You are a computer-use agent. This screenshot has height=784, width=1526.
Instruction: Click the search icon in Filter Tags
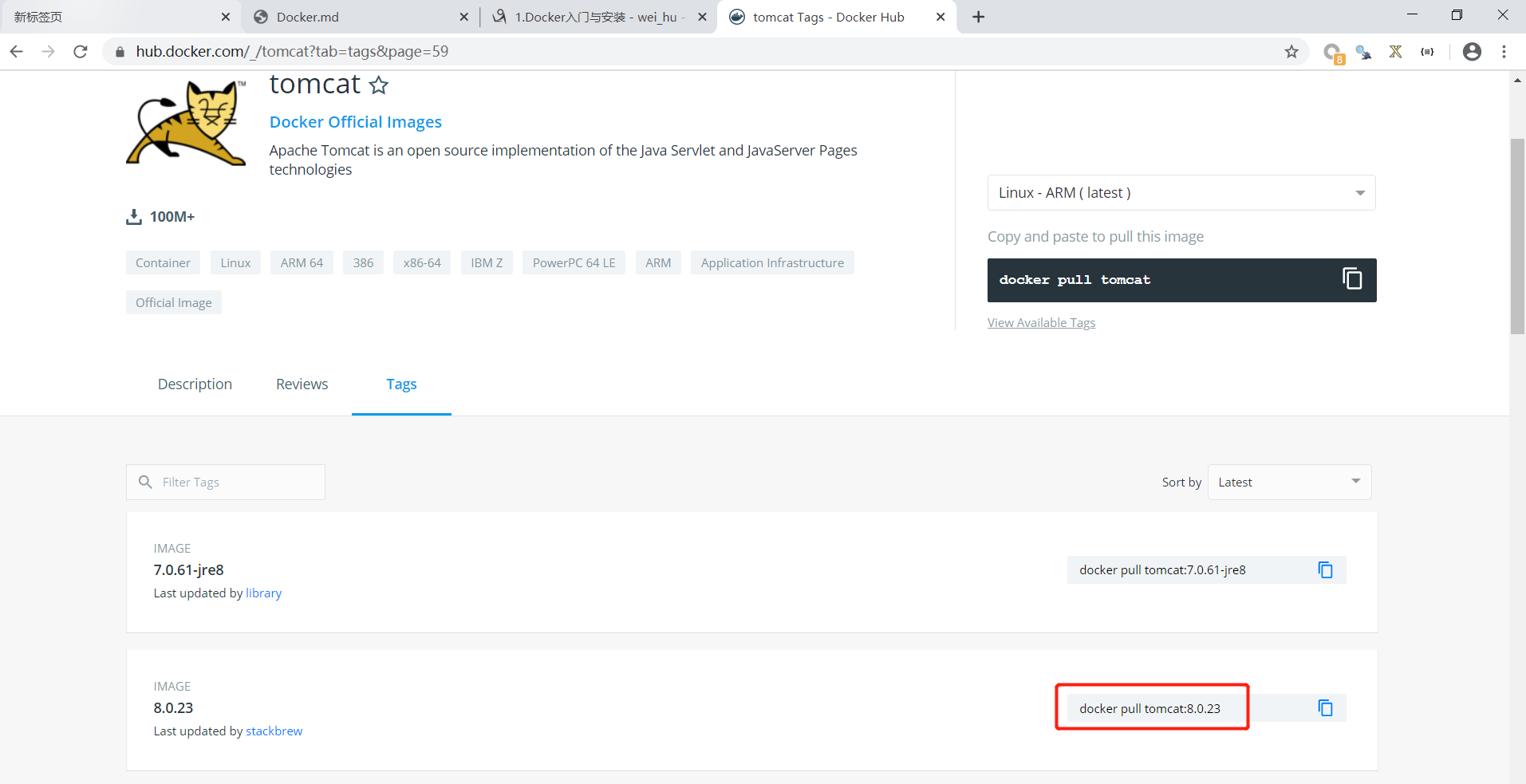(x=145, y=482)
